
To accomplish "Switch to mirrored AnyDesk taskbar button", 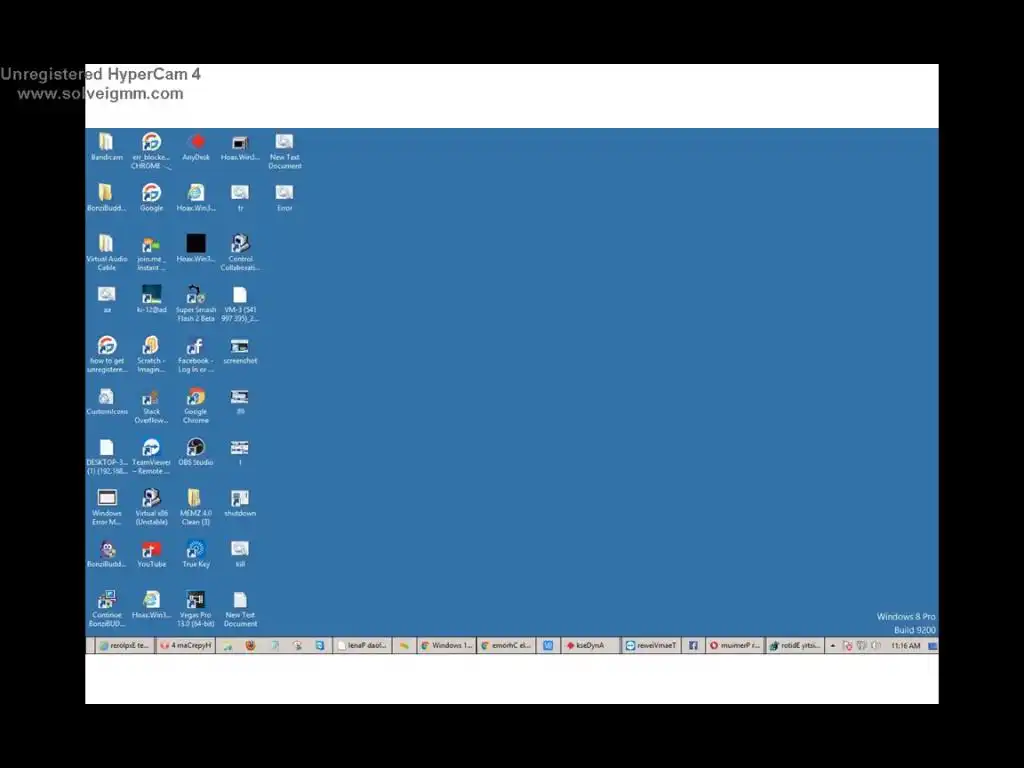I will [x=590, y=645].
